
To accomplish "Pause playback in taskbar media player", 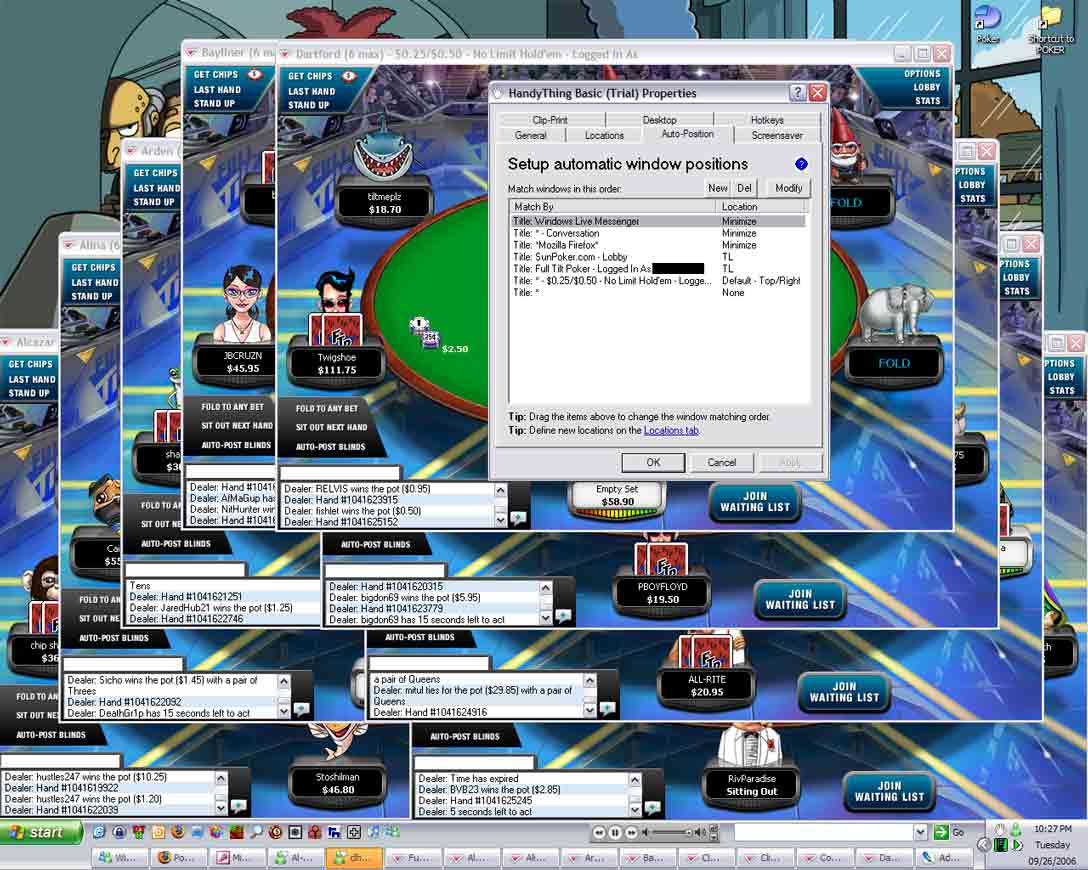I will (x=615, y=833).
